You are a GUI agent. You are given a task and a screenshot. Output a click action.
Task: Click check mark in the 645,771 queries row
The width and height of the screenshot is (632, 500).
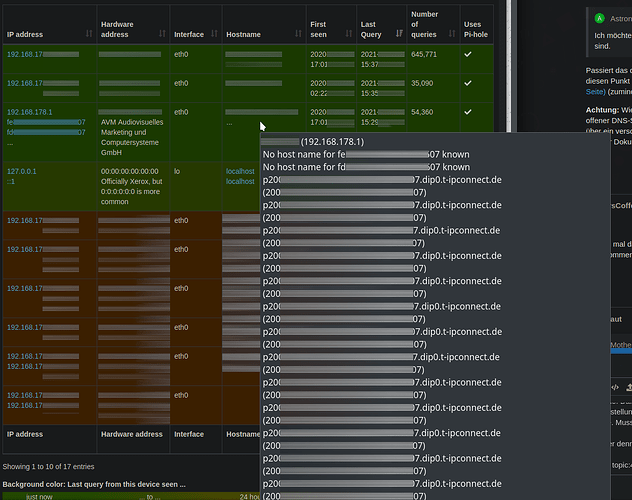[x=467, y=54]
